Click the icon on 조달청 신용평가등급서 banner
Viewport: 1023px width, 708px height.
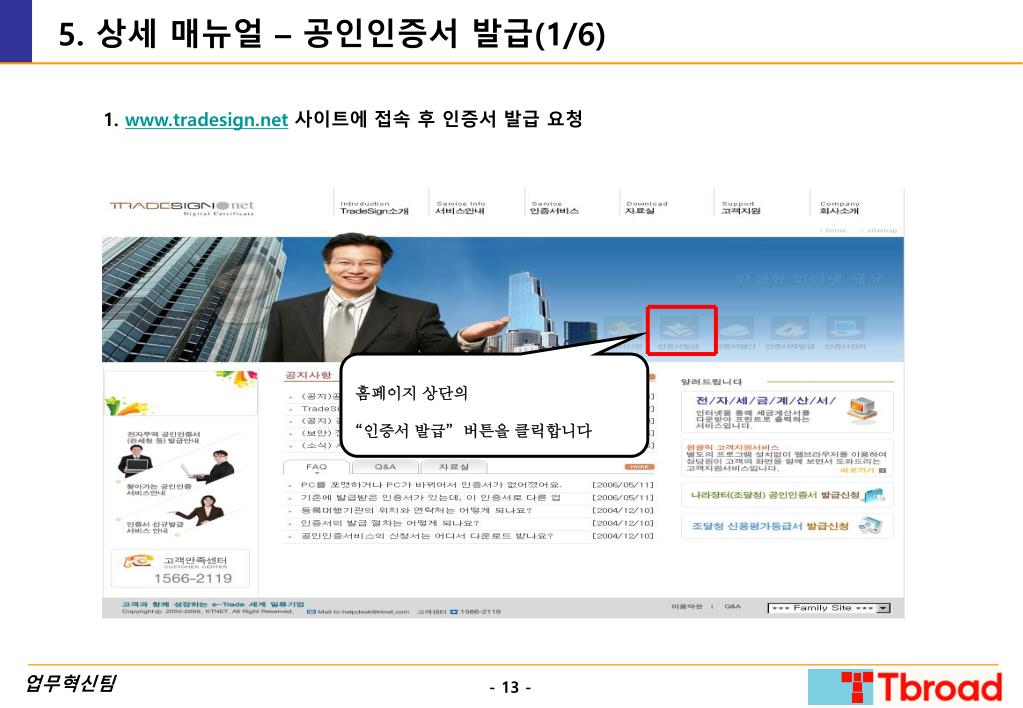coord(870,525)
